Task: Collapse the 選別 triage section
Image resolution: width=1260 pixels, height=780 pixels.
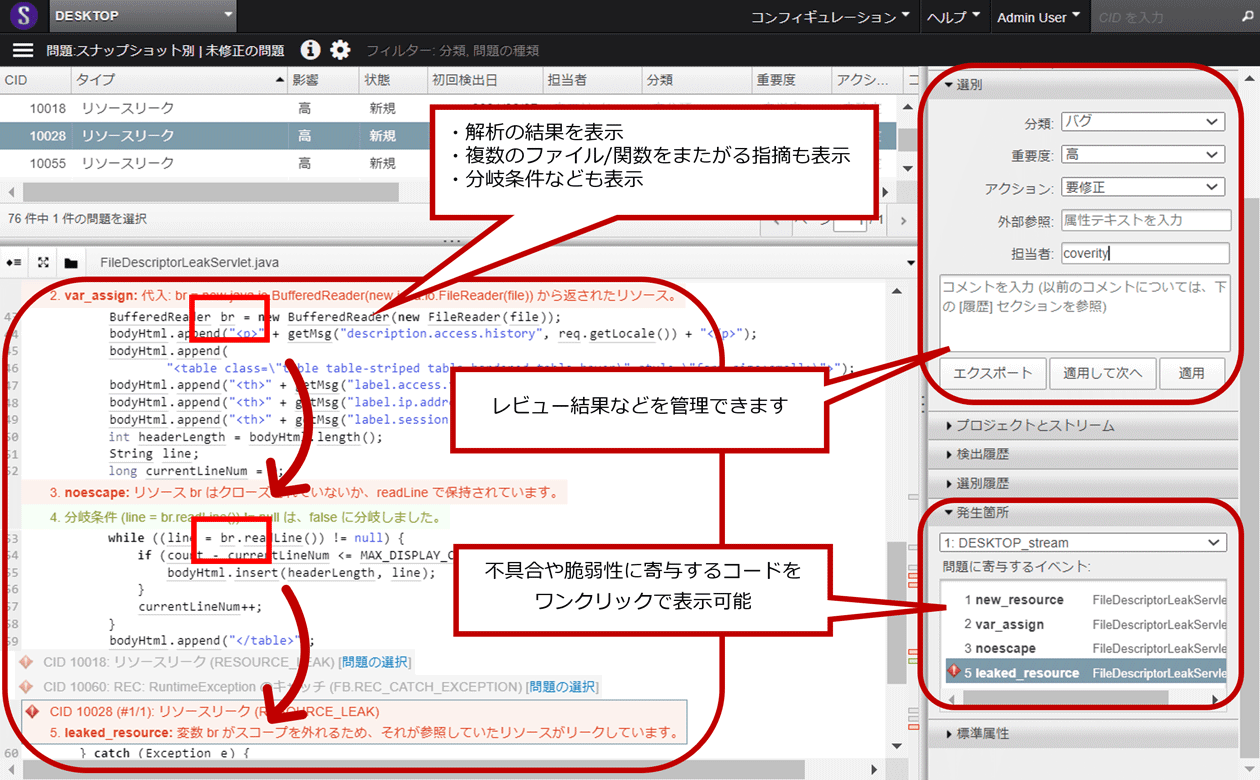Action: coord(963,85)
